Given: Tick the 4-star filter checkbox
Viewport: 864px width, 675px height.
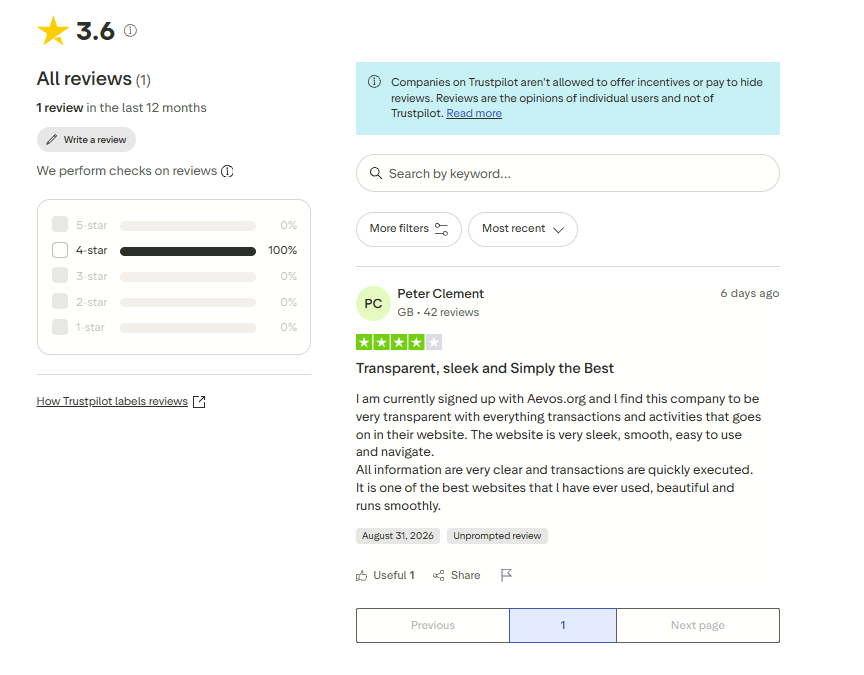Looking at the screenshot, I should (x=60, y=250).
